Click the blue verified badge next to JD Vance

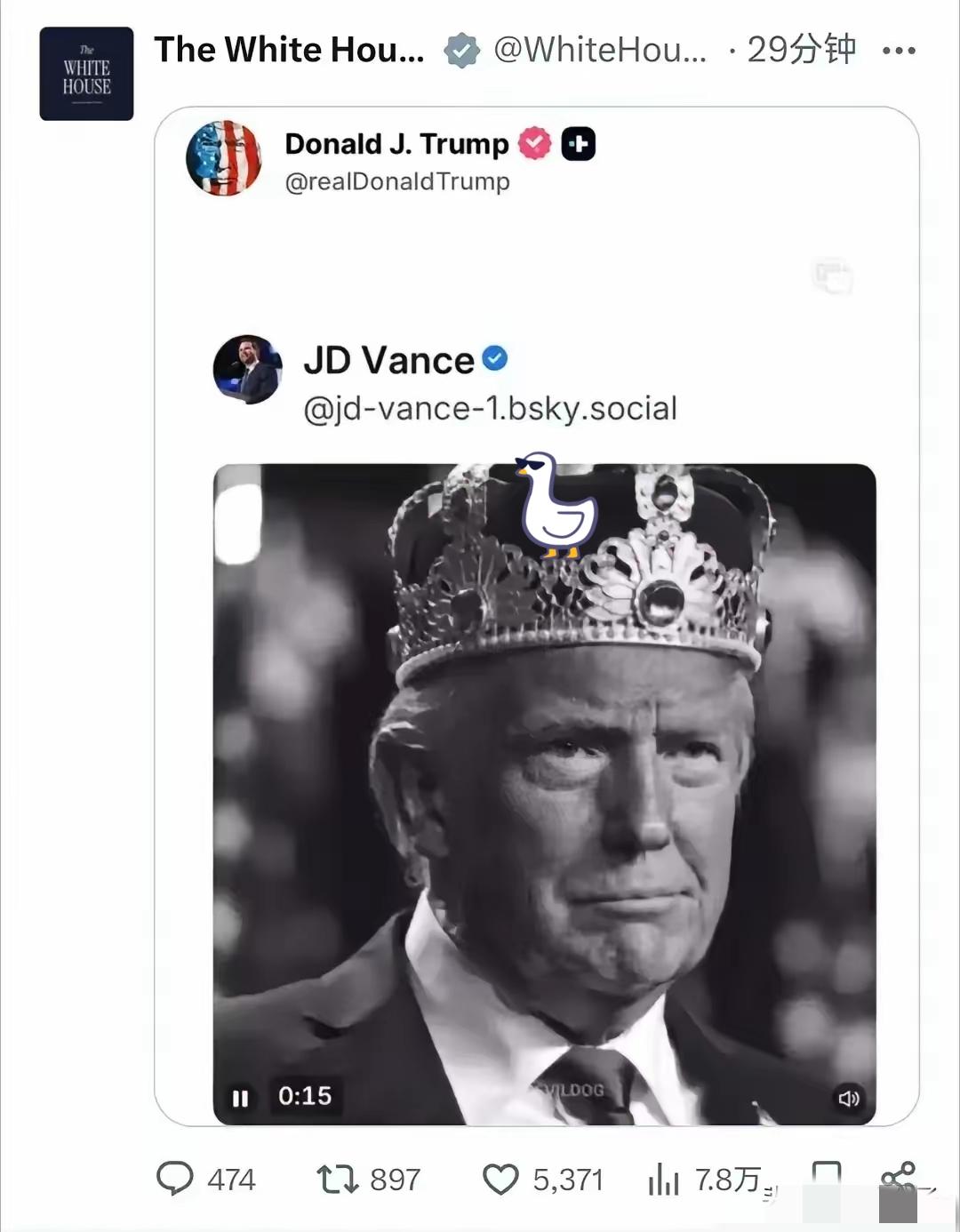click(x=495, y=358)
